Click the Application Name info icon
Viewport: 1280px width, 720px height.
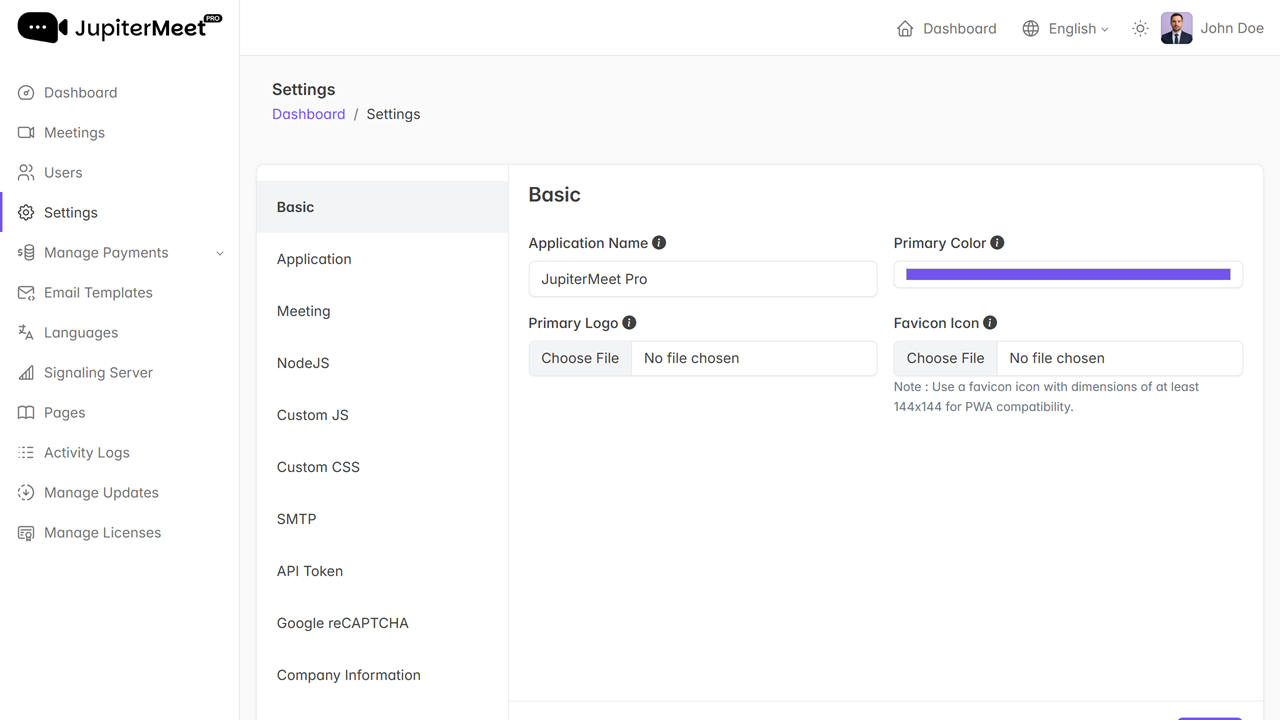tap(659, 243)
